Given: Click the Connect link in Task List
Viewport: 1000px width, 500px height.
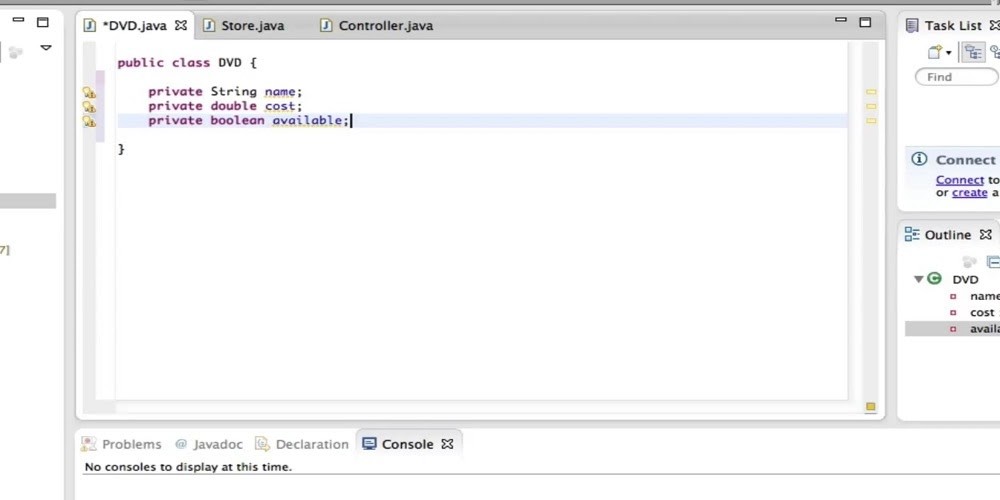Looking at the screenshot, I should 959,180.
